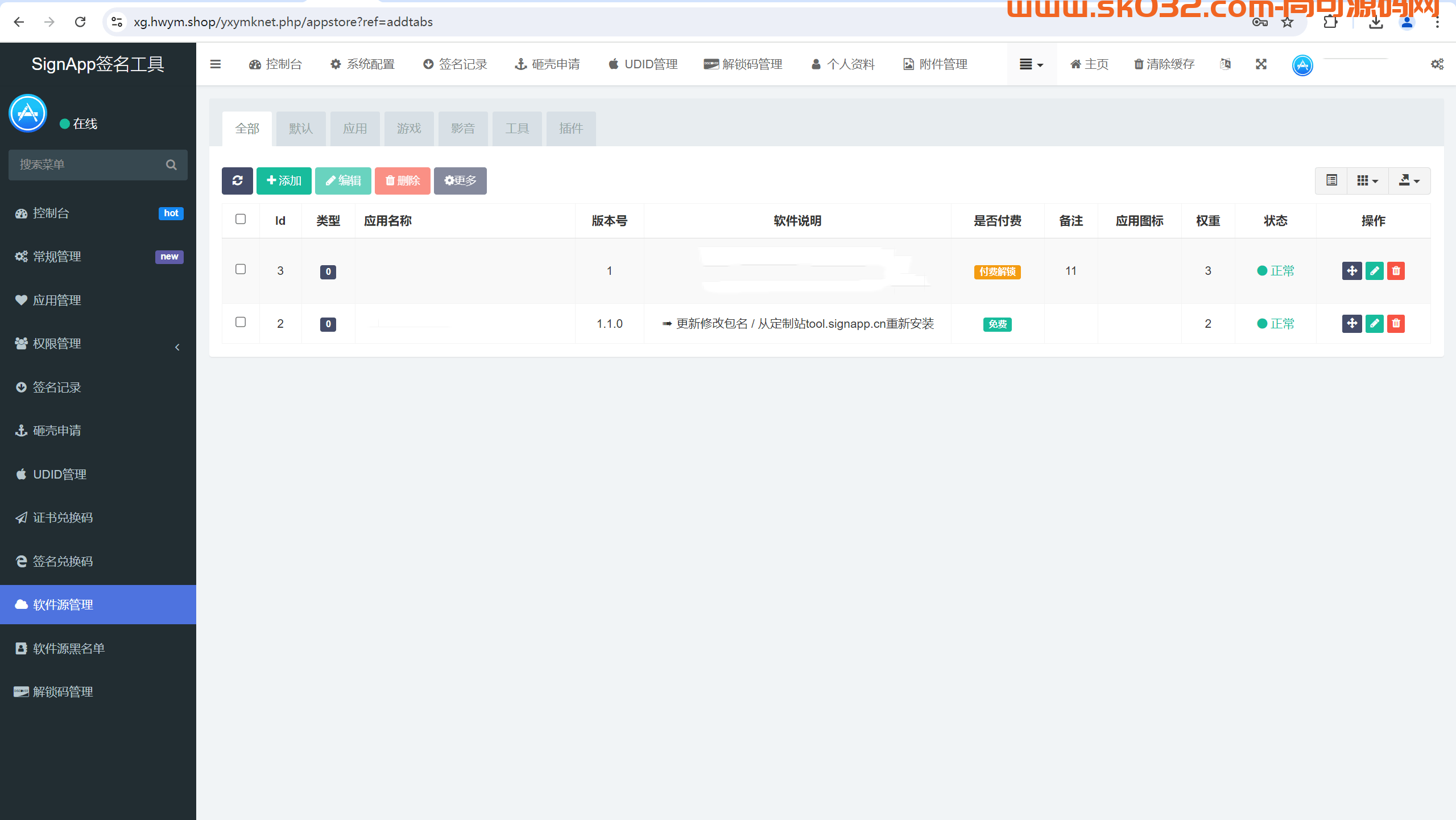Toggle checkbox for row with Id 2

(240, 322)
